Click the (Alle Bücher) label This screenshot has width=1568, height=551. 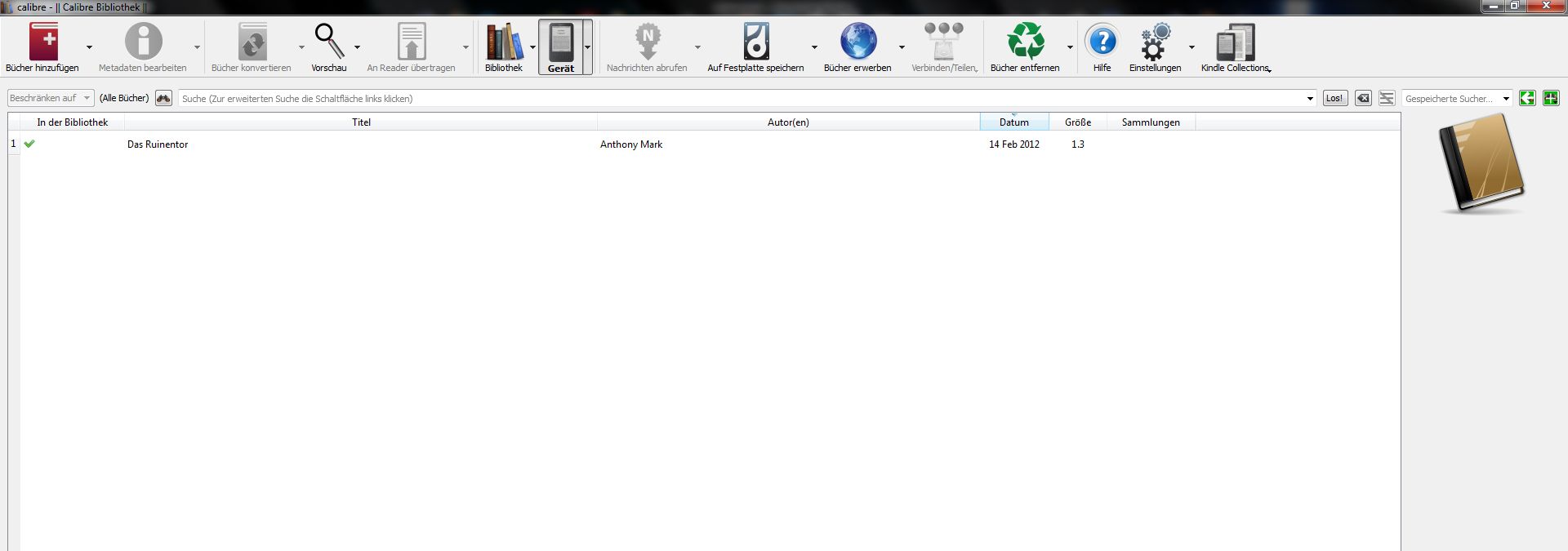(124, 98)
